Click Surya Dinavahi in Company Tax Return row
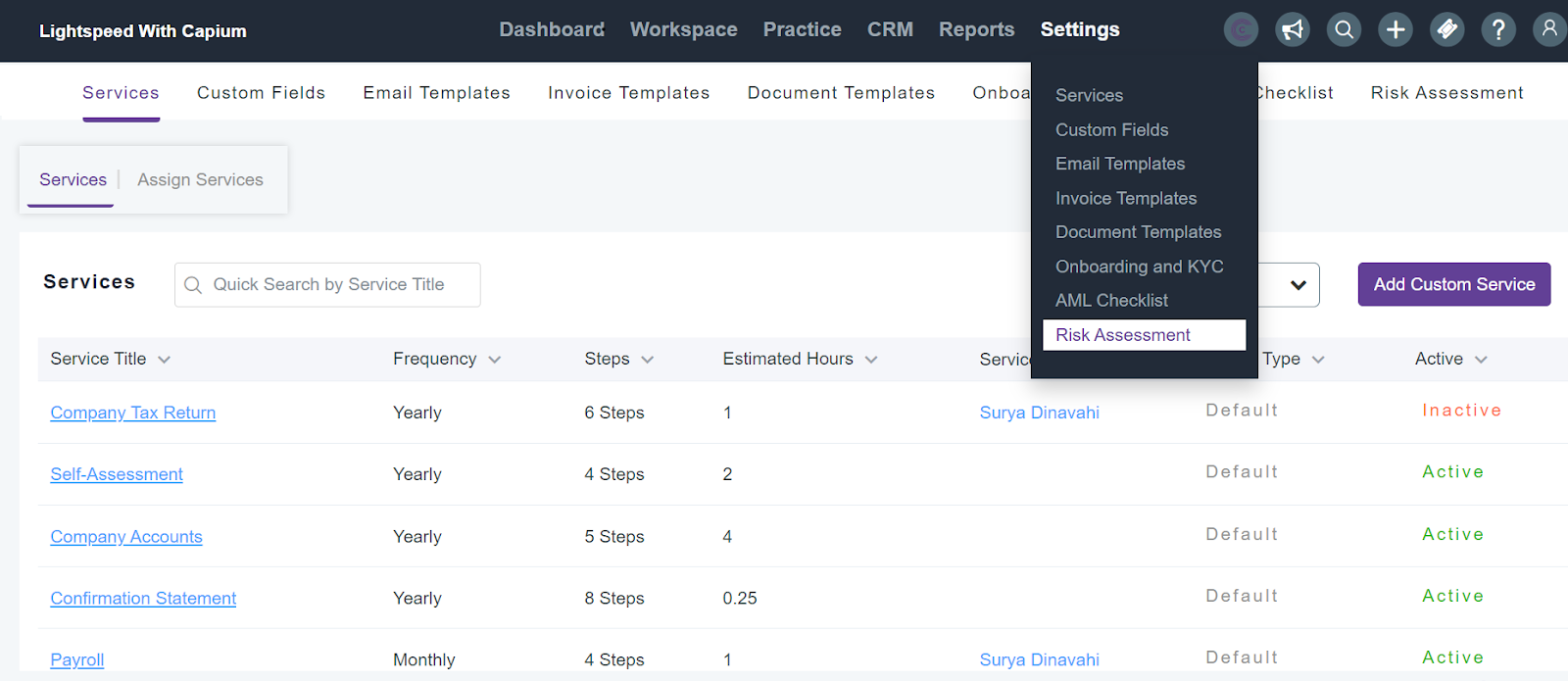This screenshot has height=681, width=1568. point(1039,413)
